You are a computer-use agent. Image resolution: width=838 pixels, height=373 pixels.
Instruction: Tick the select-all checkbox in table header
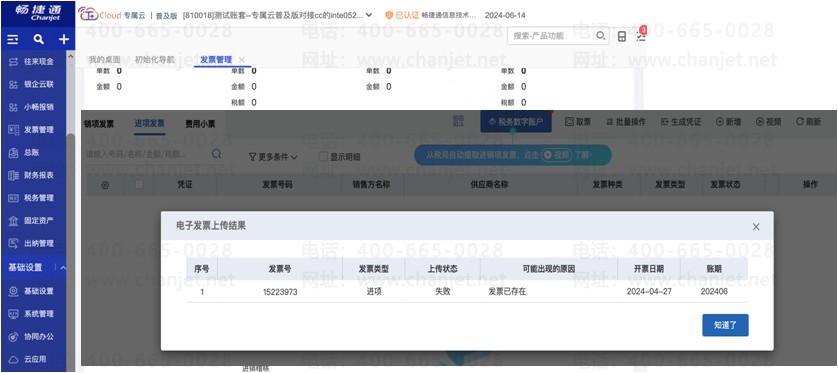click(x=139, y=184)
